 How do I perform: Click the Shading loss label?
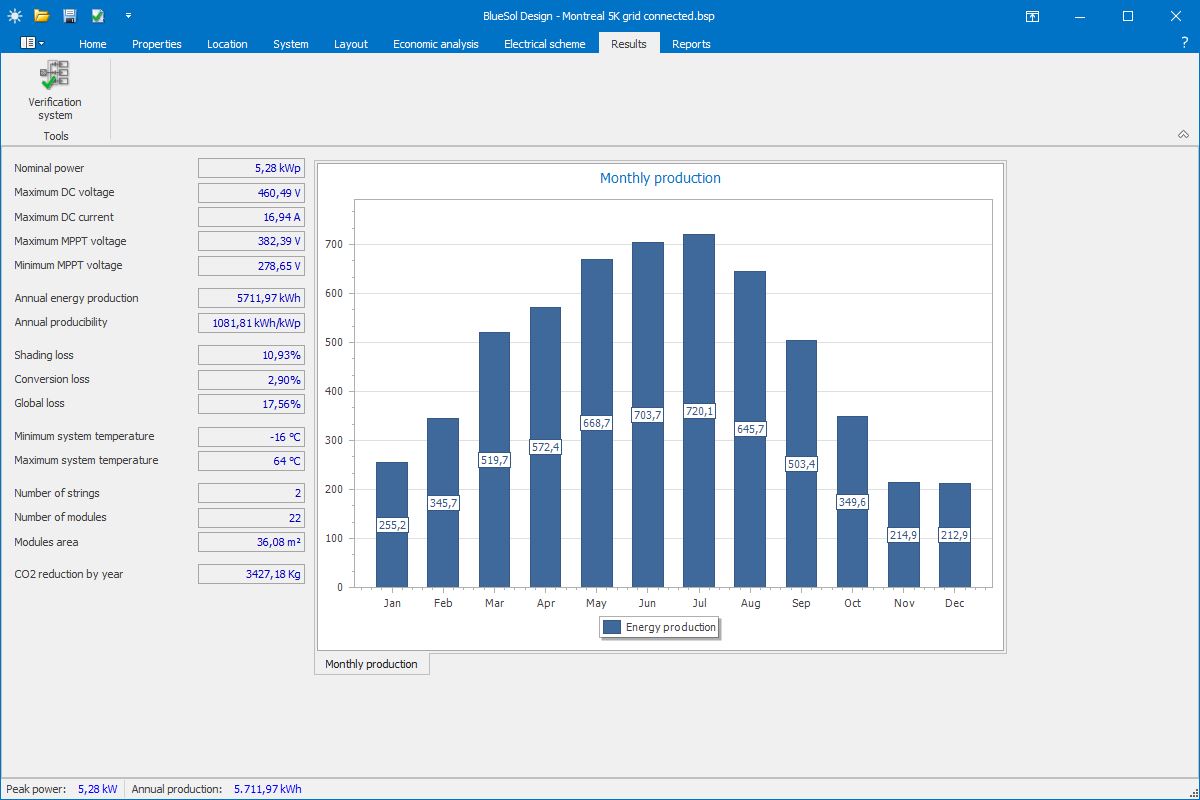click(44, 355)
